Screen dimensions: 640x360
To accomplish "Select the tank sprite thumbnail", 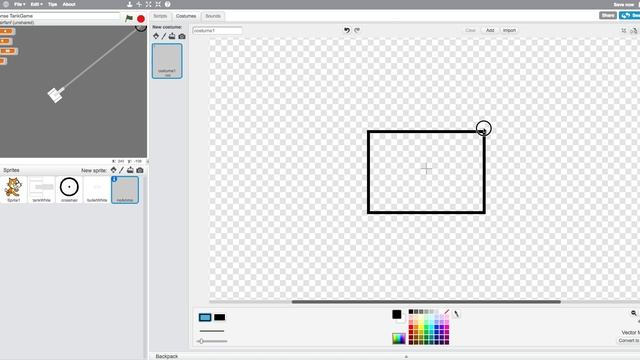I will click(42, 190).
